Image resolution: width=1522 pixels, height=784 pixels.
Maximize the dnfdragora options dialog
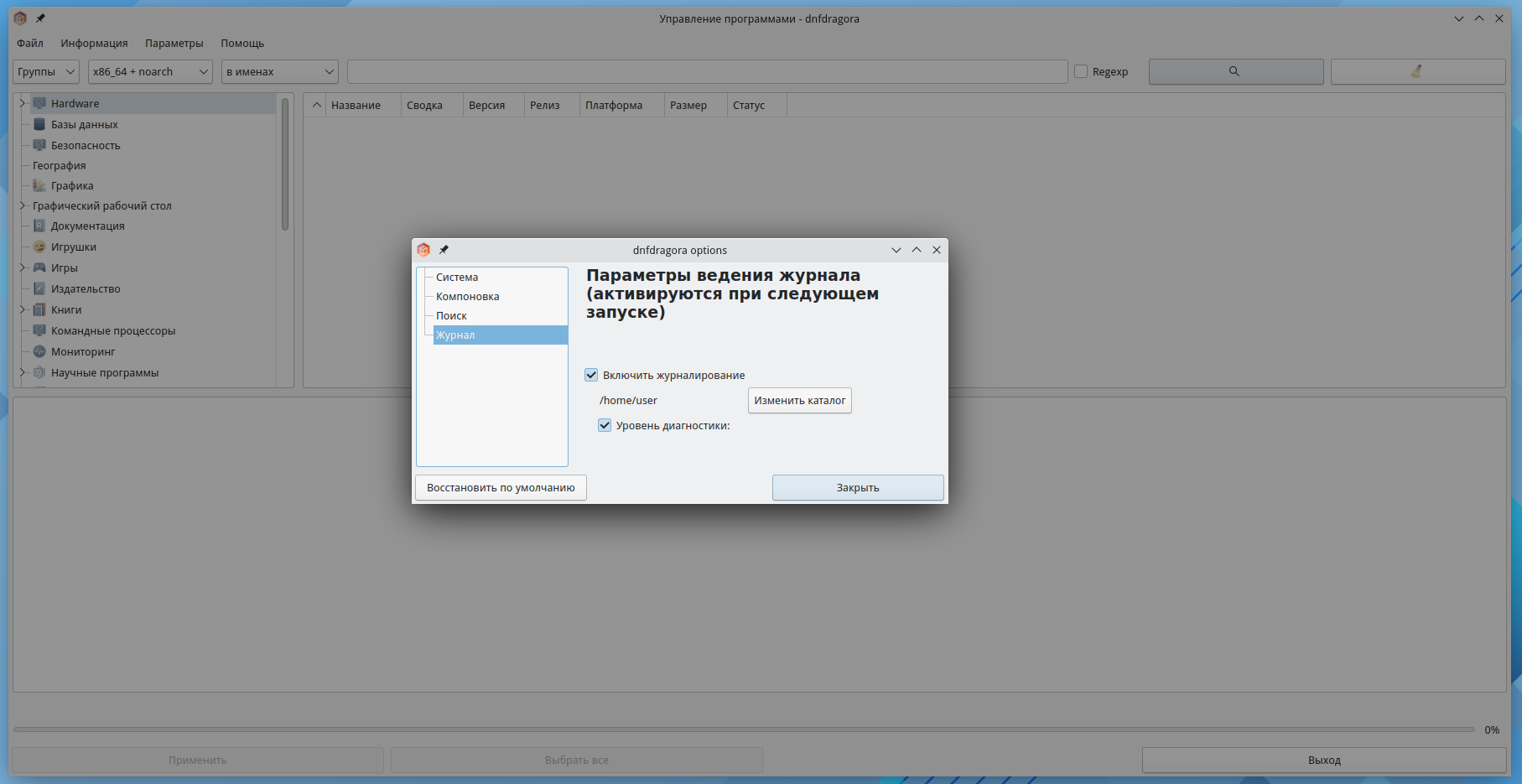pos(917,250)
